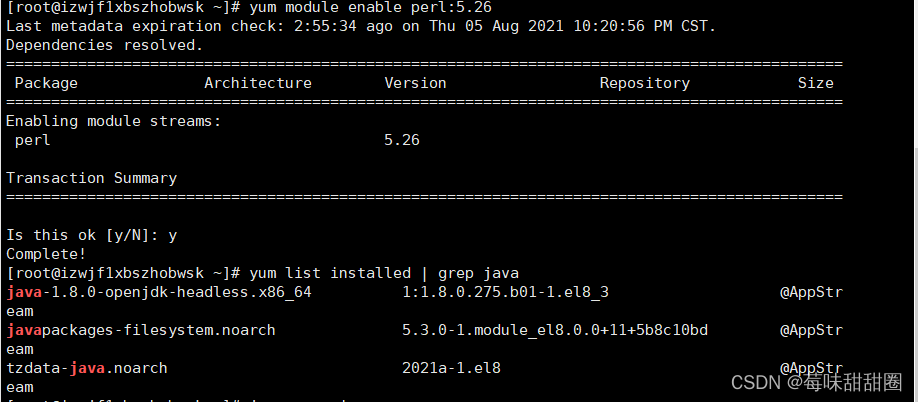
Task: Click the 'yum list installed | grep java' command
Action: [384, 273]
